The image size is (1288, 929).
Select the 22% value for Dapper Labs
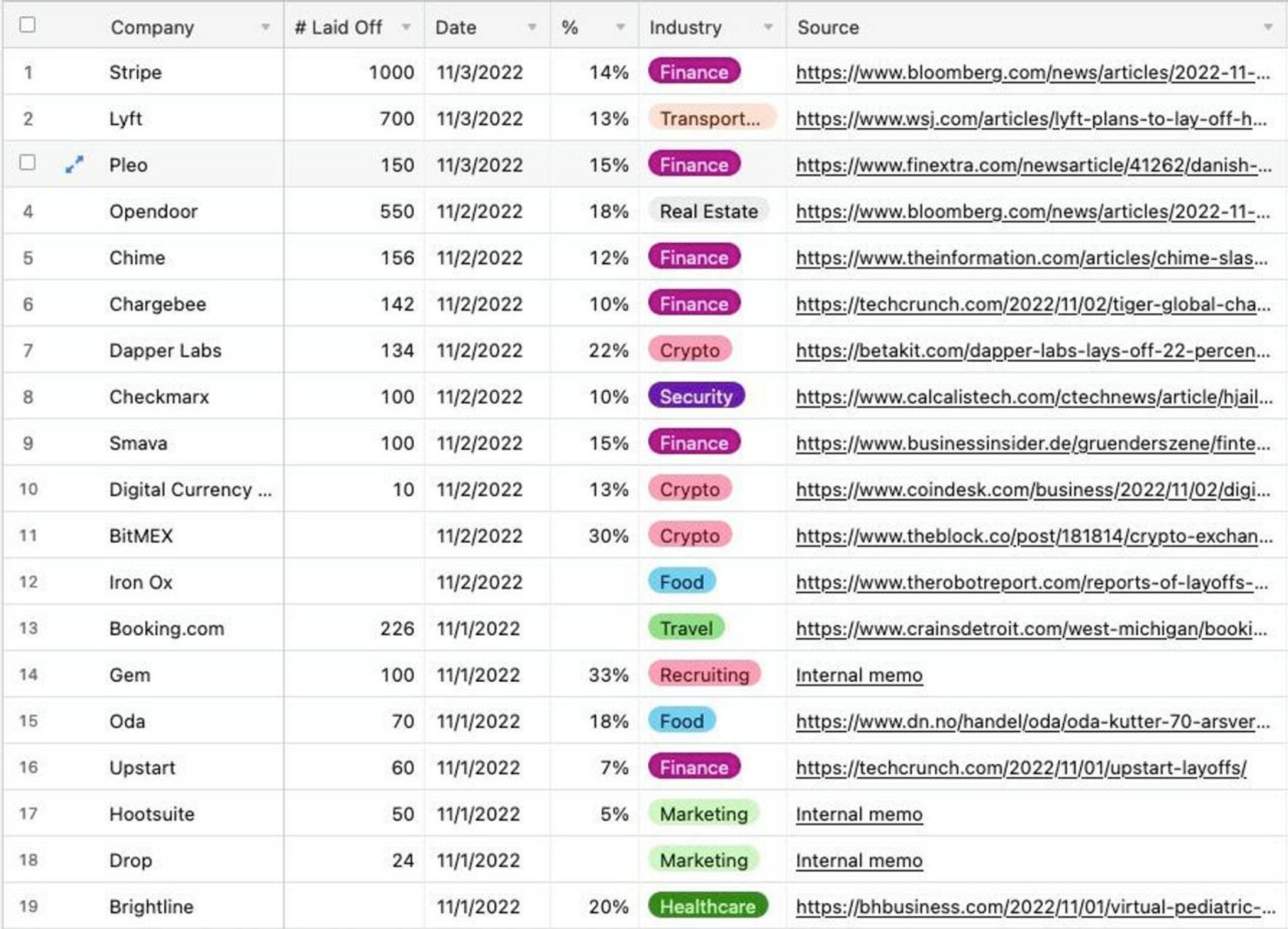pos(608,350)
